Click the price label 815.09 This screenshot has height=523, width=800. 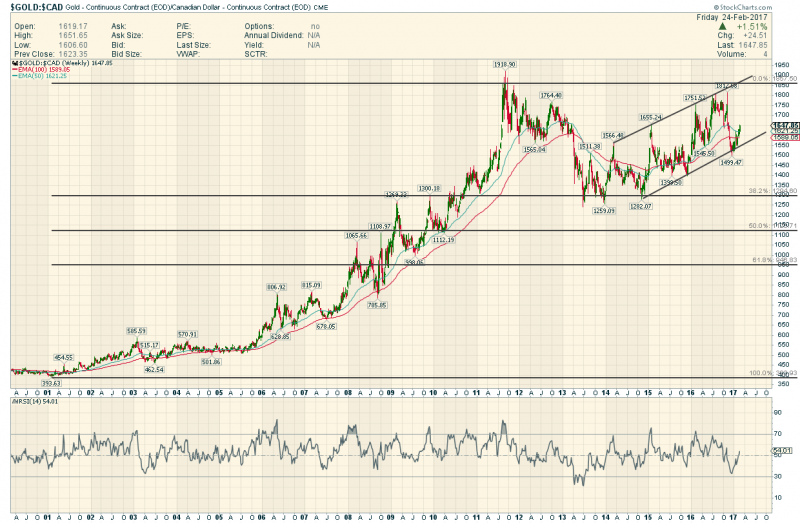(311, 285)
